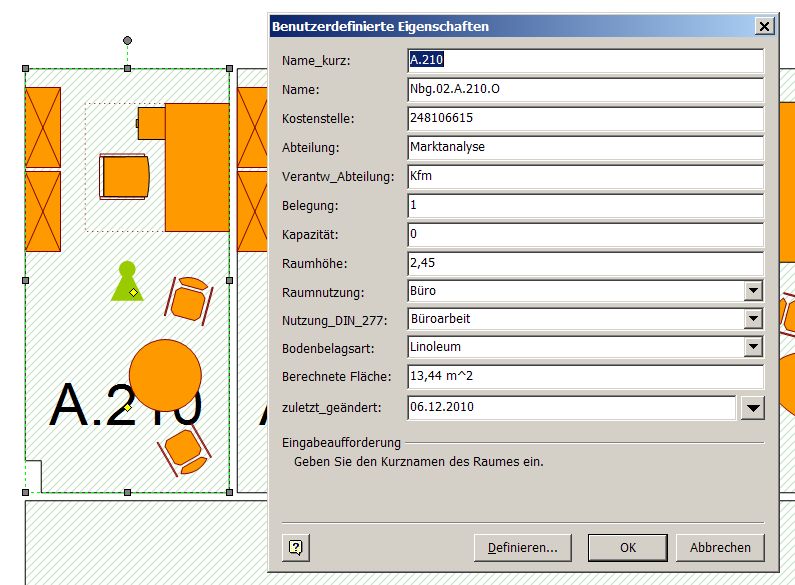Click the Definieren... button

pos(522,547)
